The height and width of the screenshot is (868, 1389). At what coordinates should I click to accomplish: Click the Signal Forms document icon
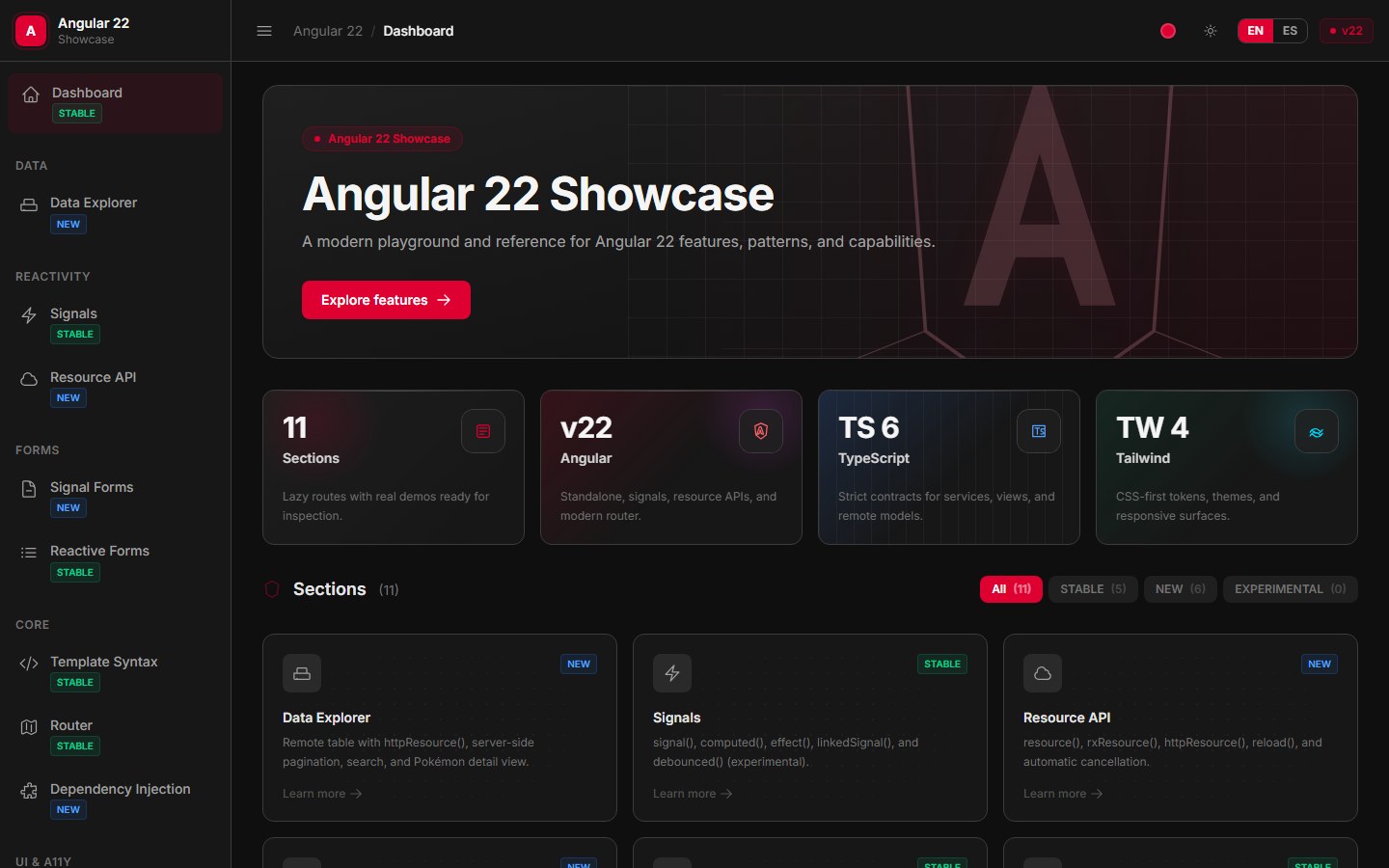(x=29, y=489)
